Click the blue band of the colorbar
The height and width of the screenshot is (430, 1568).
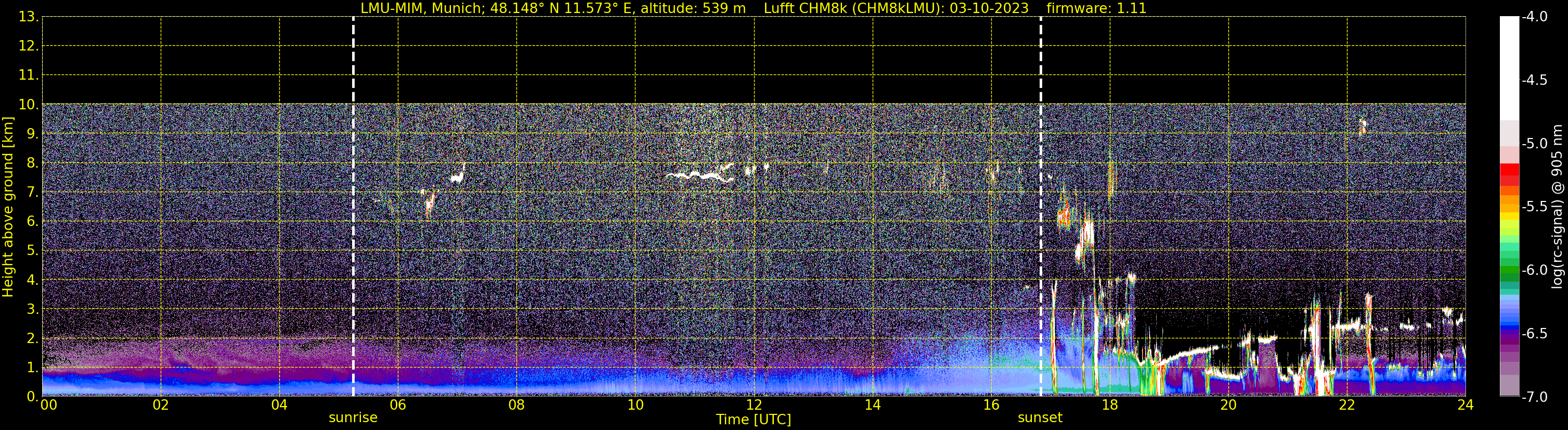(1510, 312)
